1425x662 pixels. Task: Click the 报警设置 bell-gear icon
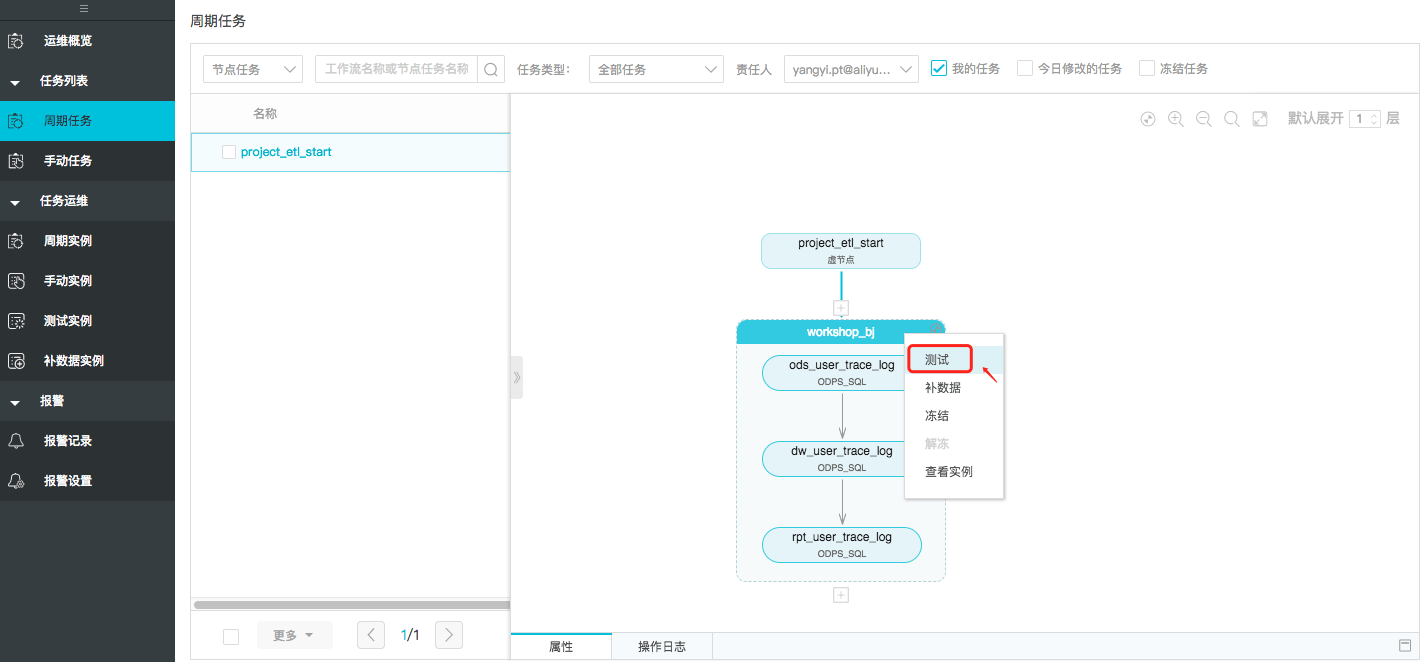point(15,481)
